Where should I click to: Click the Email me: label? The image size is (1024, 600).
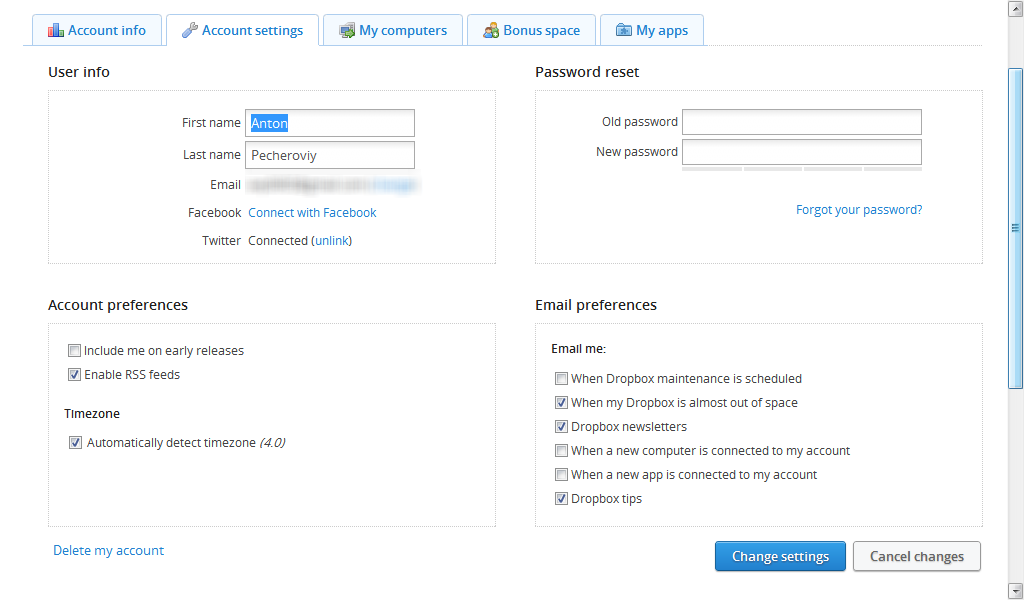[579, 349]
